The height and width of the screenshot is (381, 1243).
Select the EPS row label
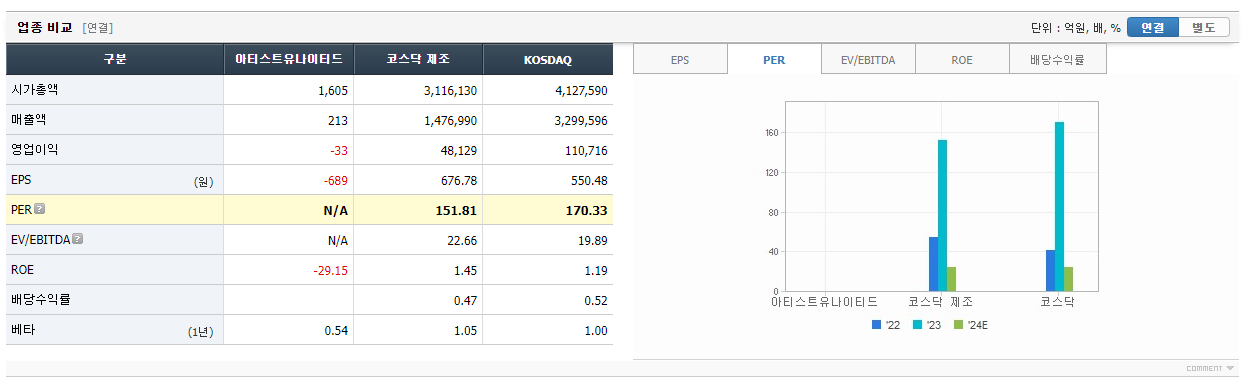pyautogui.click(x=22, y=180)
